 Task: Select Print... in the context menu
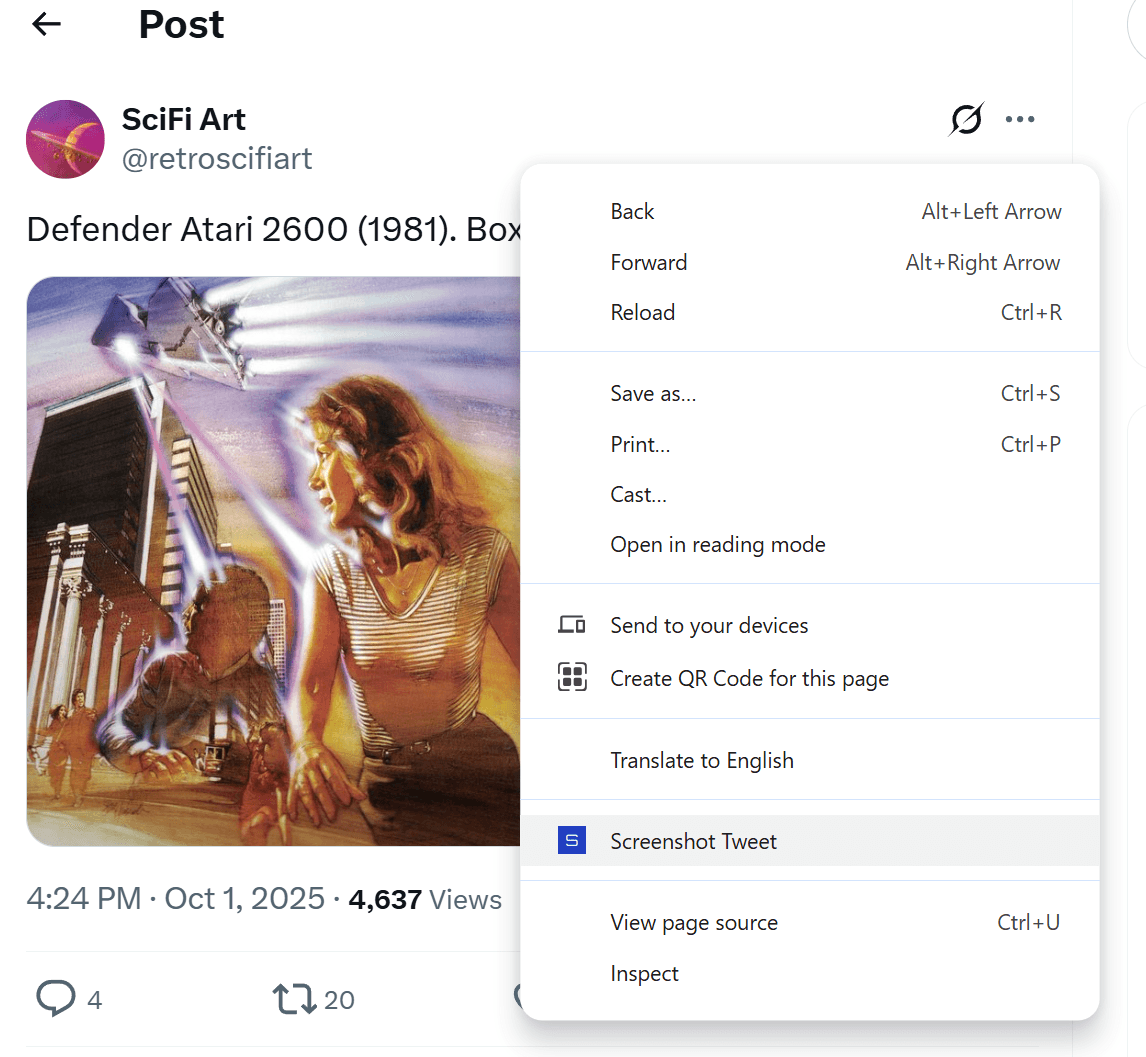[640, 445]
